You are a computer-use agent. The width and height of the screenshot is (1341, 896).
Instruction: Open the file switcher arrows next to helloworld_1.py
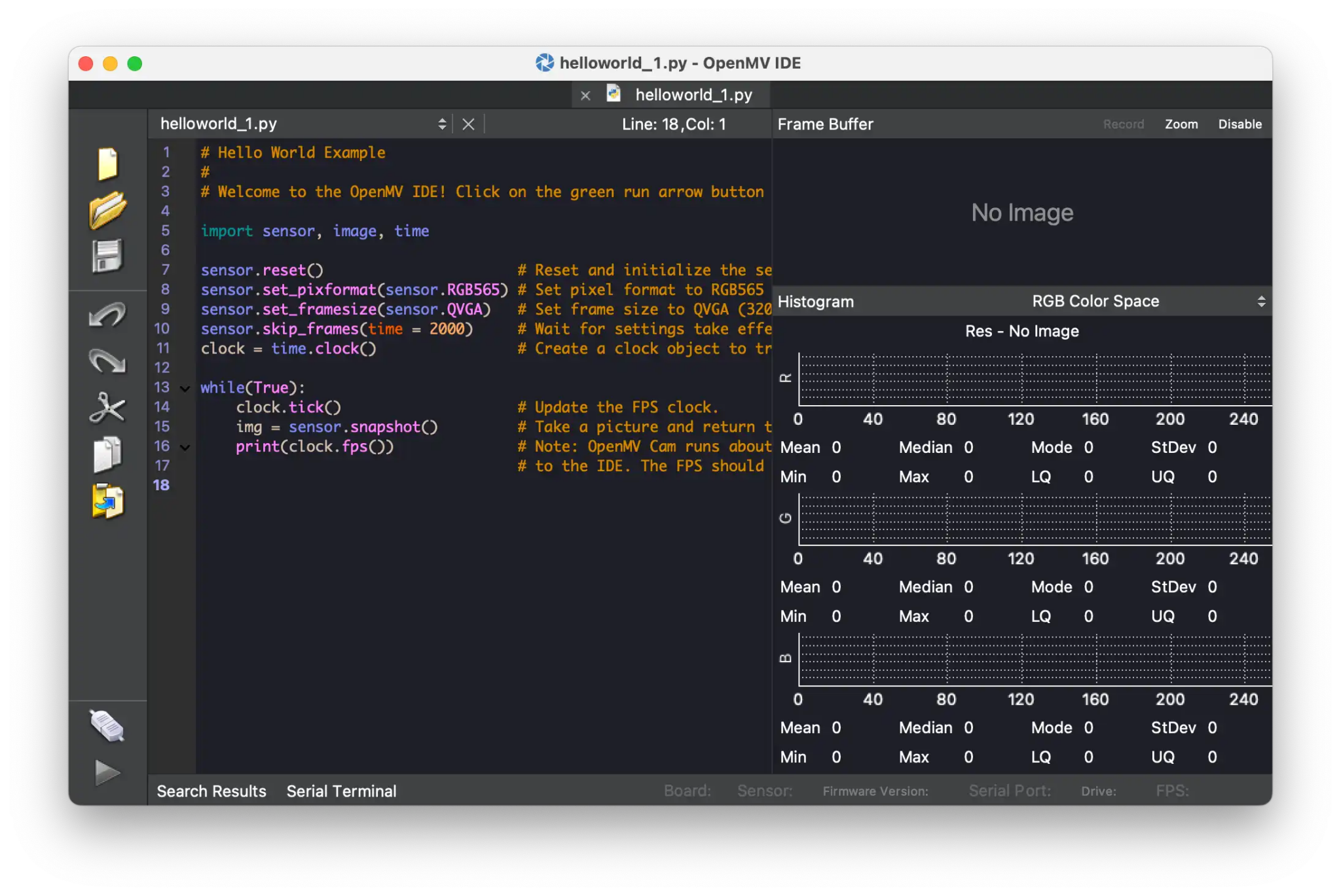(x=443, y=123)
